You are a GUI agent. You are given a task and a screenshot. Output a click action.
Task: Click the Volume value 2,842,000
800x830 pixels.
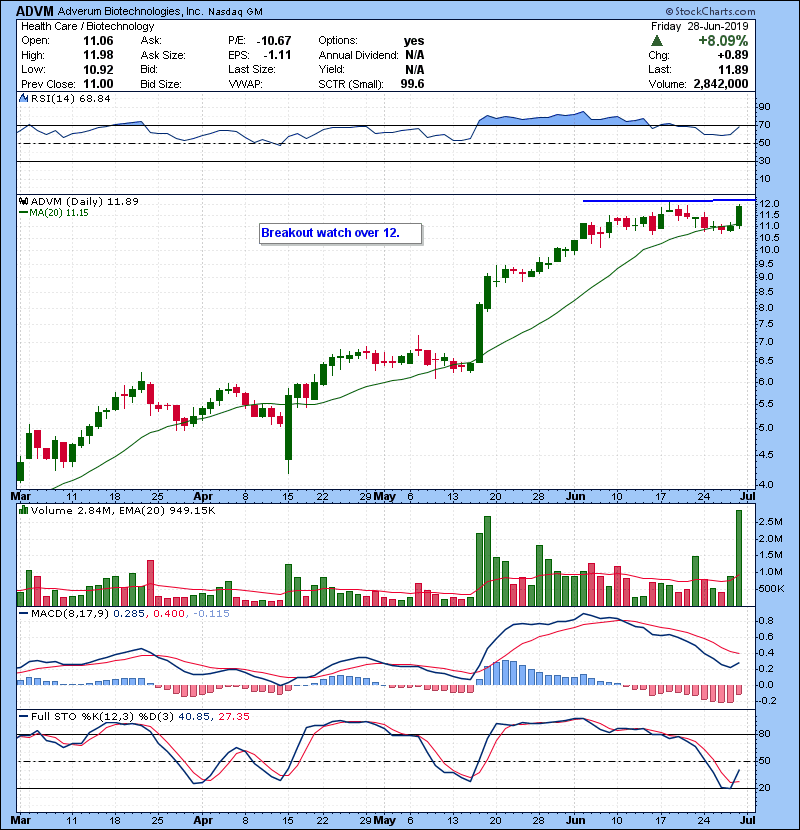(721, 84)
